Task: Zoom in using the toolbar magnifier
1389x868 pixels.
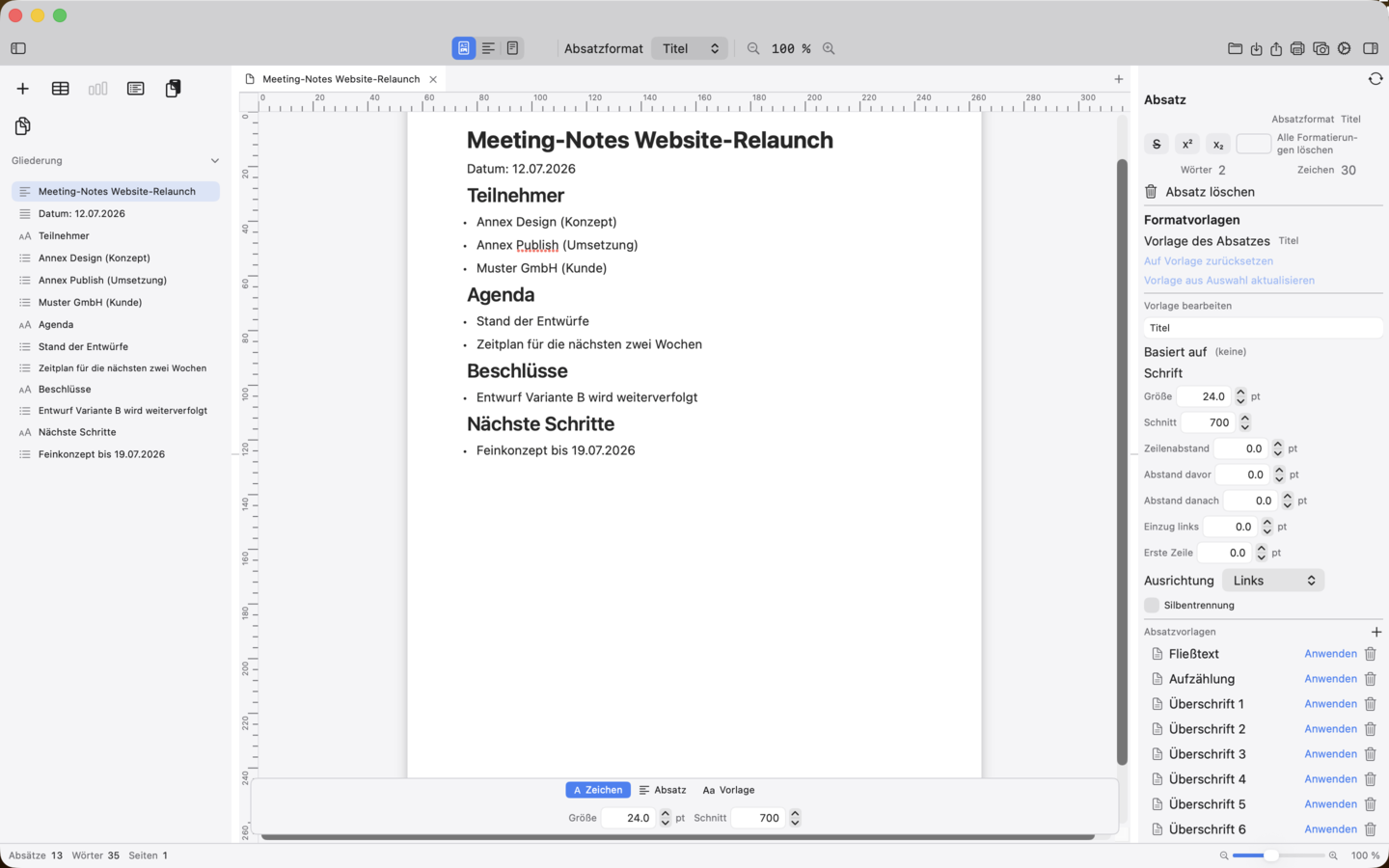Action: [x=829, y=48]
